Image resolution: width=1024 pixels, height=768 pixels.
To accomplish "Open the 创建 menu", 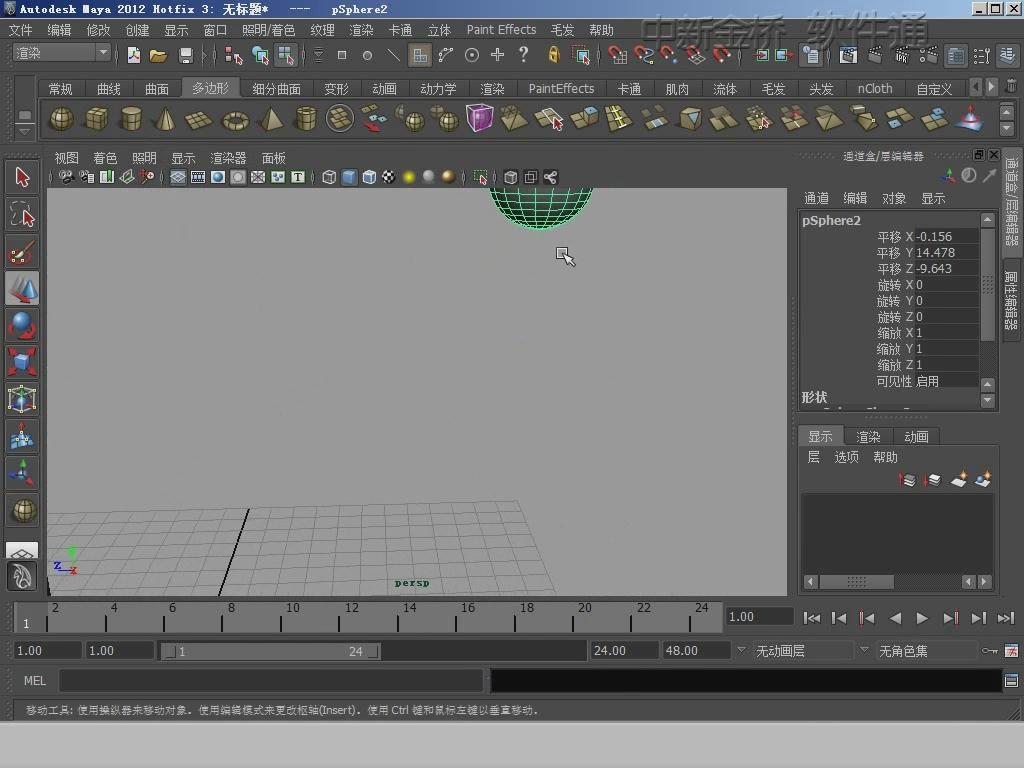I will click(x=137, y=30).
